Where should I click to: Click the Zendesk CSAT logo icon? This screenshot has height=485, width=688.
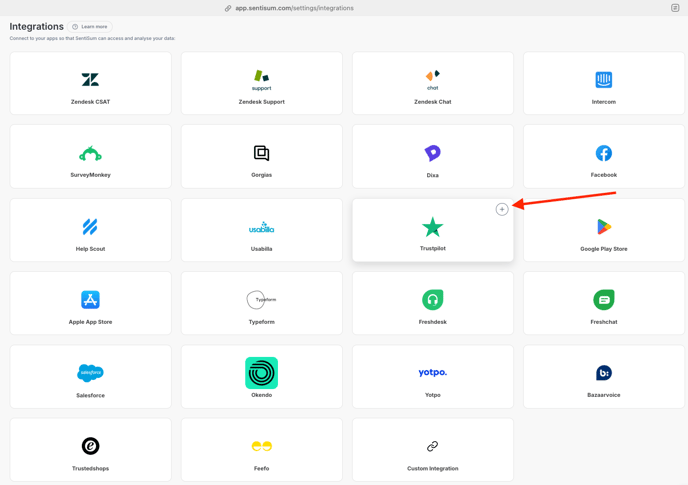pos(90,79)
